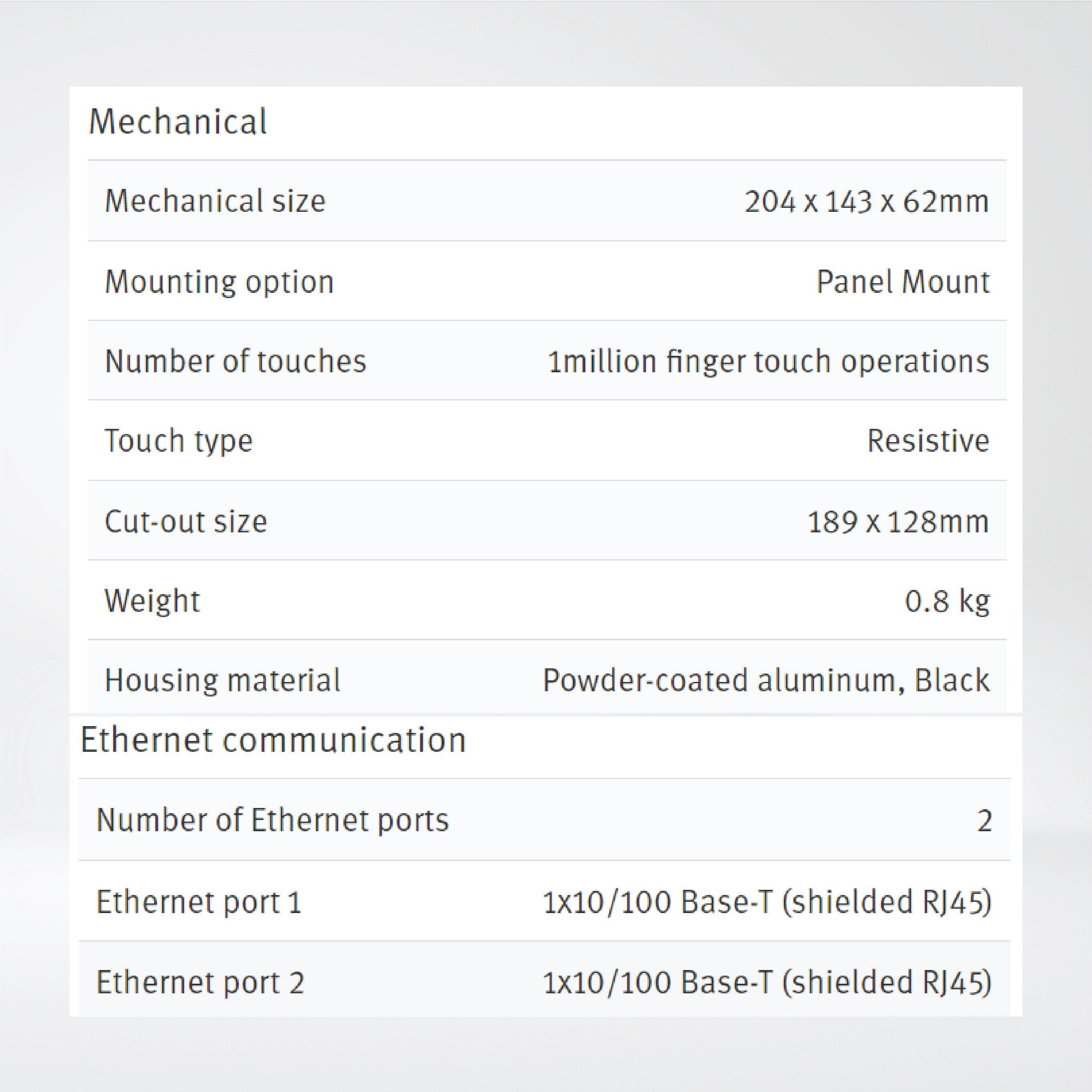Select the Mechanical size row label
Image resolution: width=1092 pixels, height=1092 pixels.
tap(215, 201)
